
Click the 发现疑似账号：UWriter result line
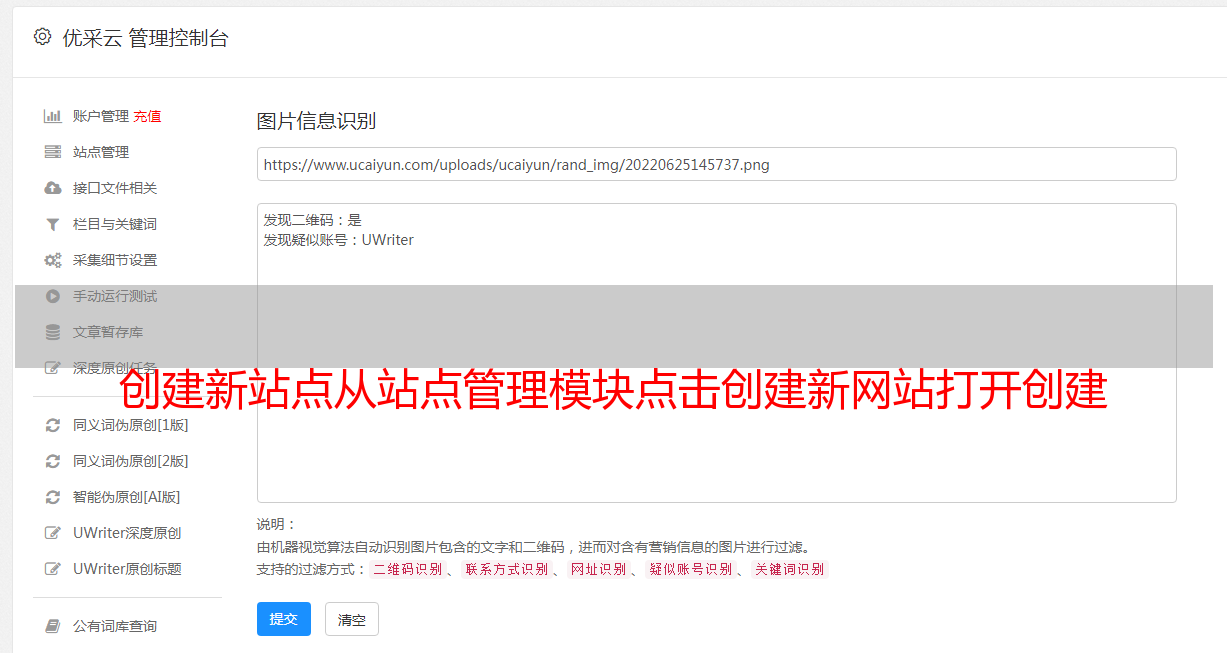tap(338, 240)
